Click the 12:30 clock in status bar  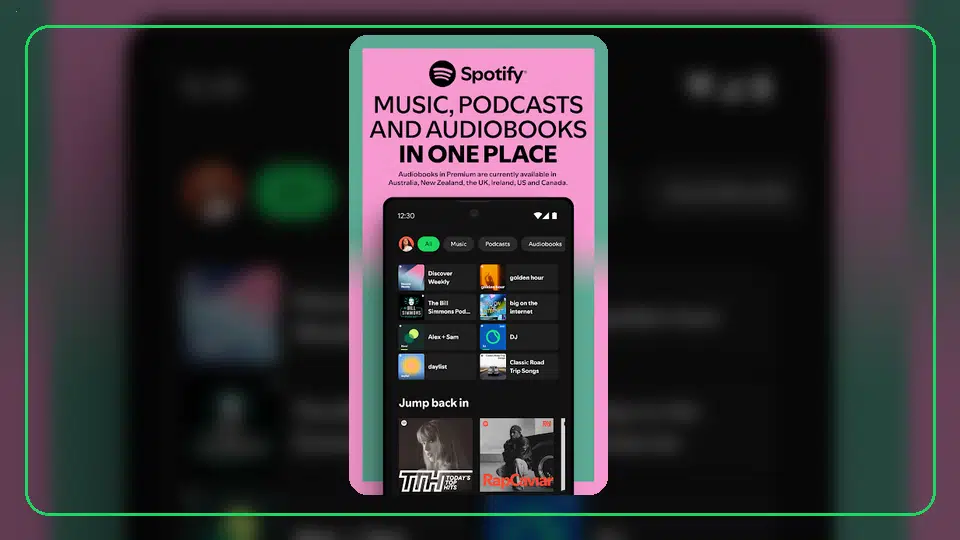coord(406,216)
